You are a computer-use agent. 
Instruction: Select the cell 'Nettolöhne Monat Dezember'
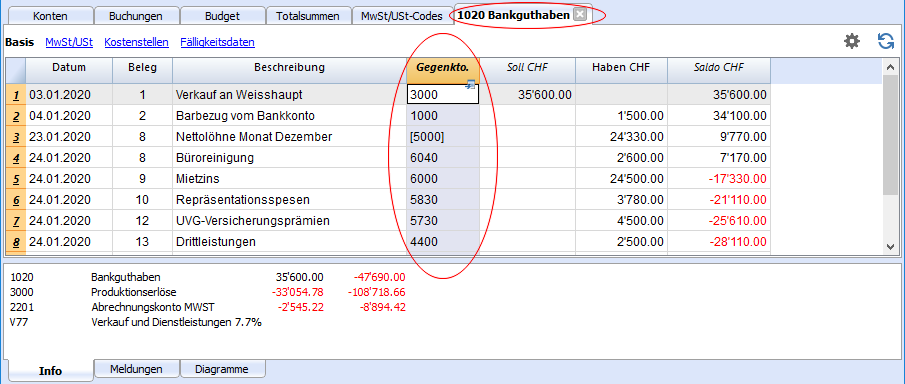(289, 136)
